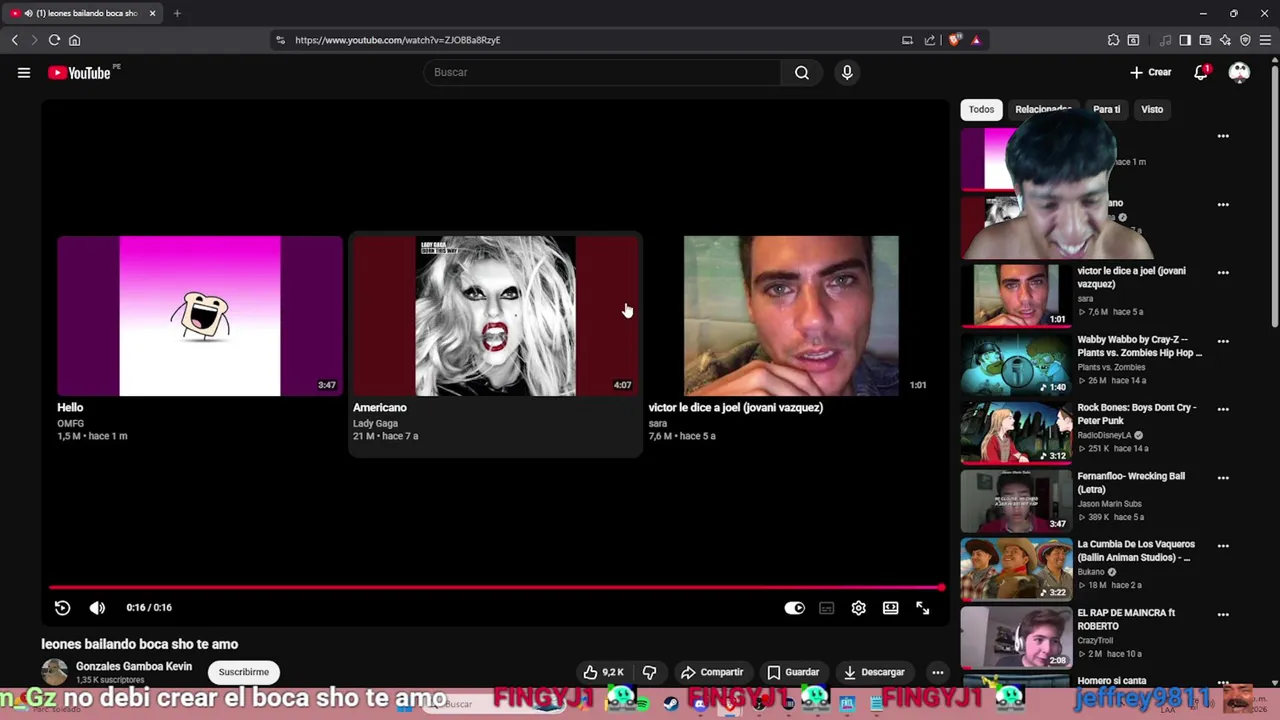Screen dimensions: 1280x720
Task: Open the YouTube guide hamburger menu
Action: tap(24, 72)
